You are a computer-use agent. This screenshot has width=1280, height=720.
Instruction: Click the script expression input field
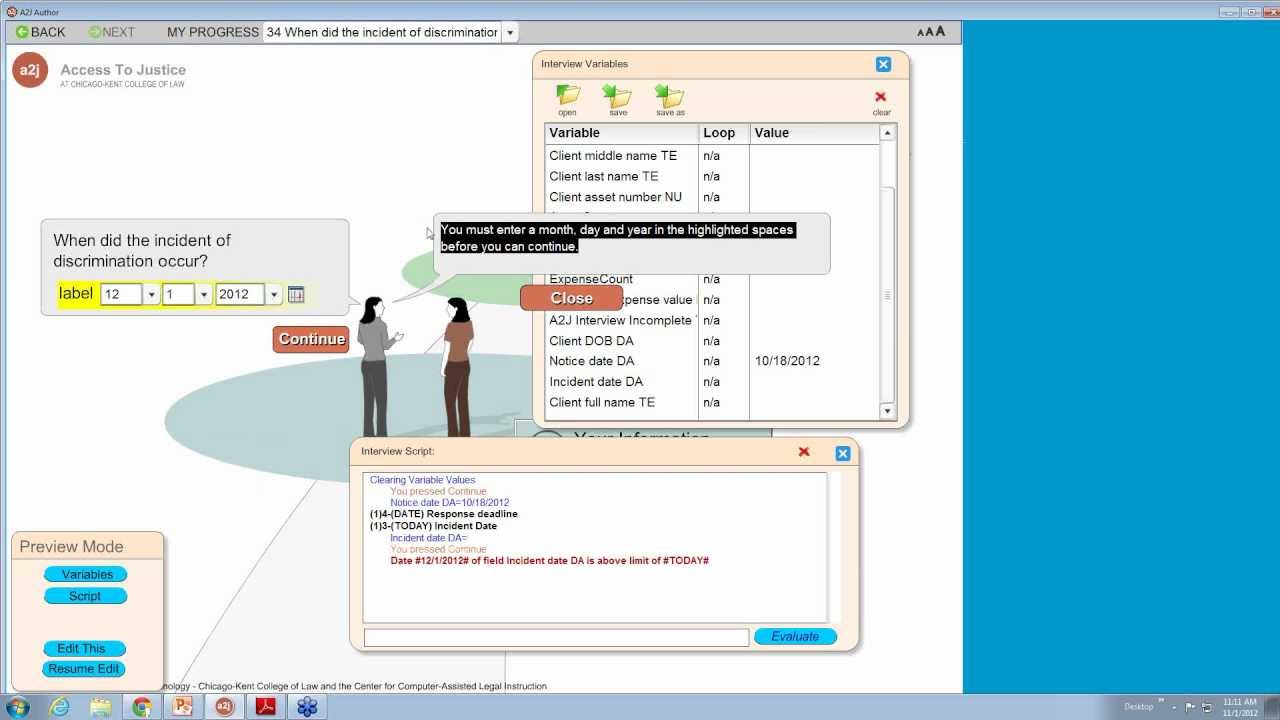(556, 637)
